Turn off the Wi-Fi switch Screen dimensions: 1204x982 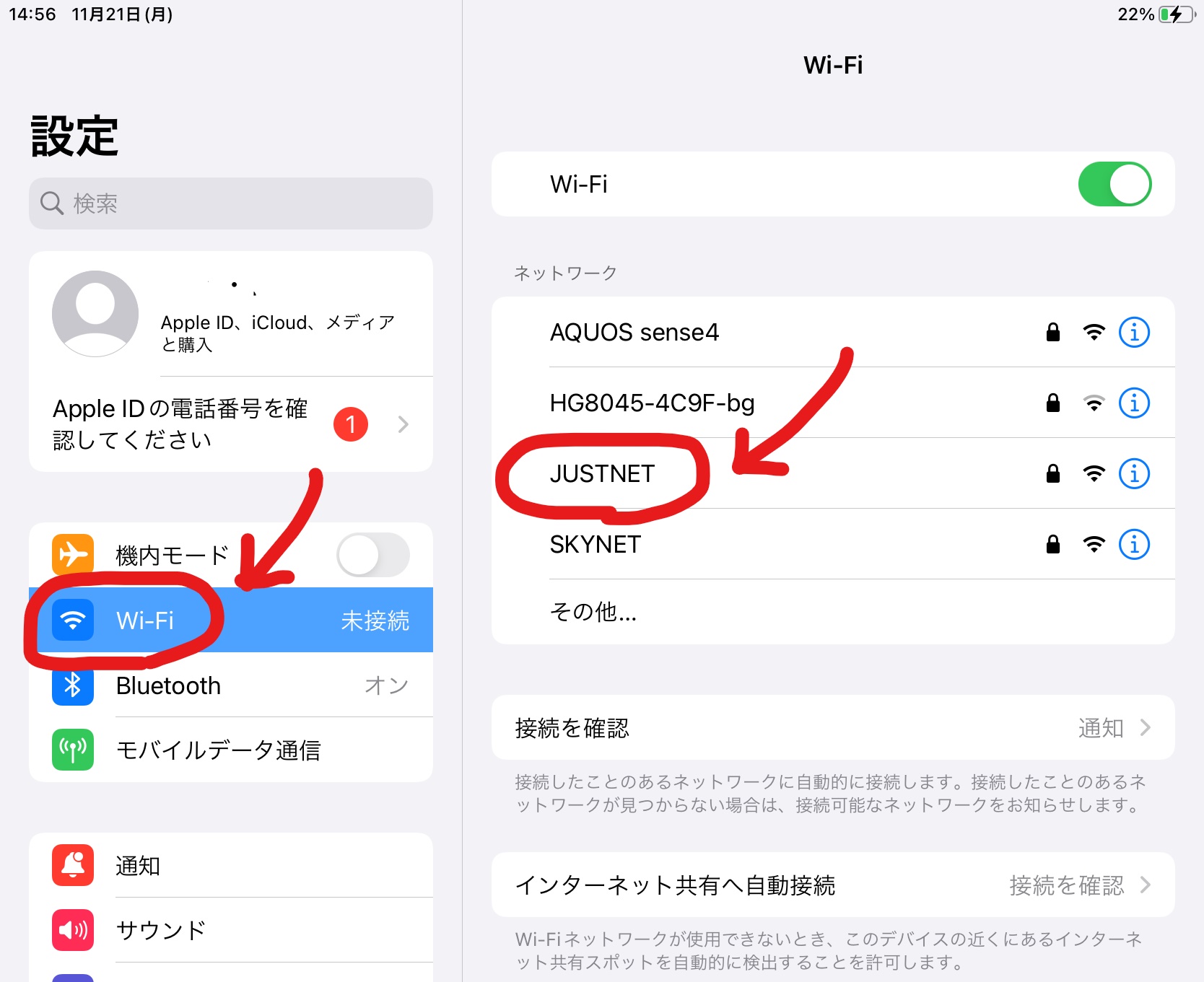click(x=1114, y=184)
